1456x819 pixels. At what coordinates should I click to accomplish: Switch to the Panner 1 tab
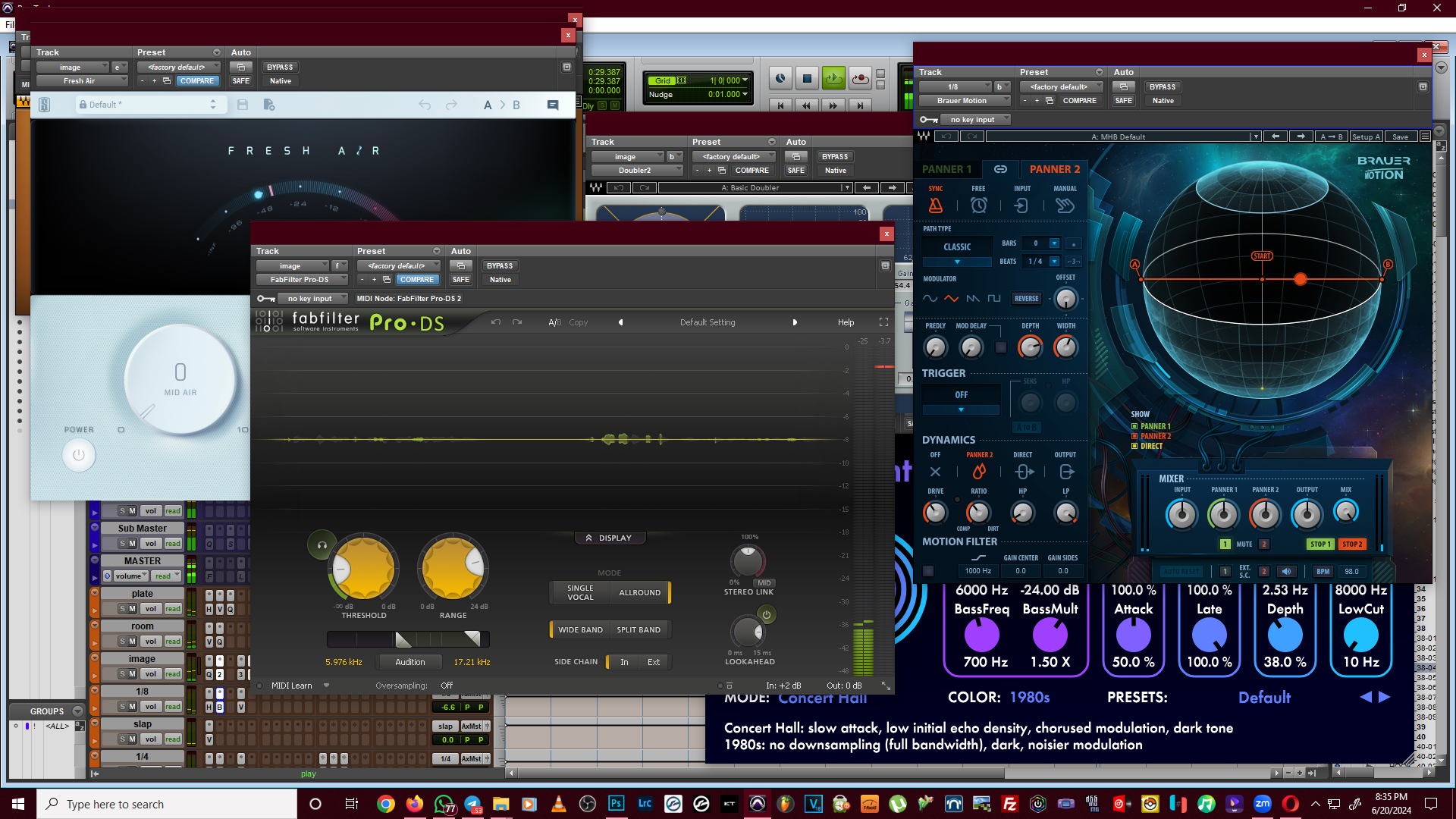(x=946, y=169)
